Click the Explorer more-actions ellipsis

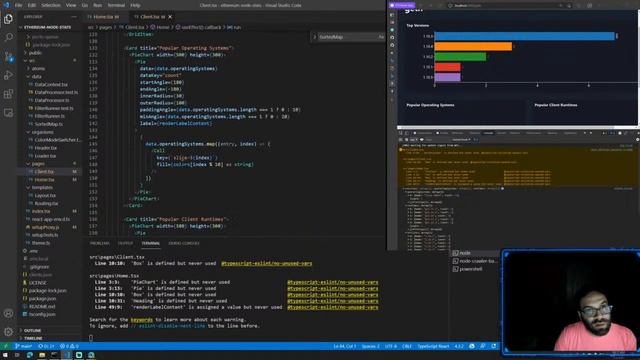(x=74, y=17)
